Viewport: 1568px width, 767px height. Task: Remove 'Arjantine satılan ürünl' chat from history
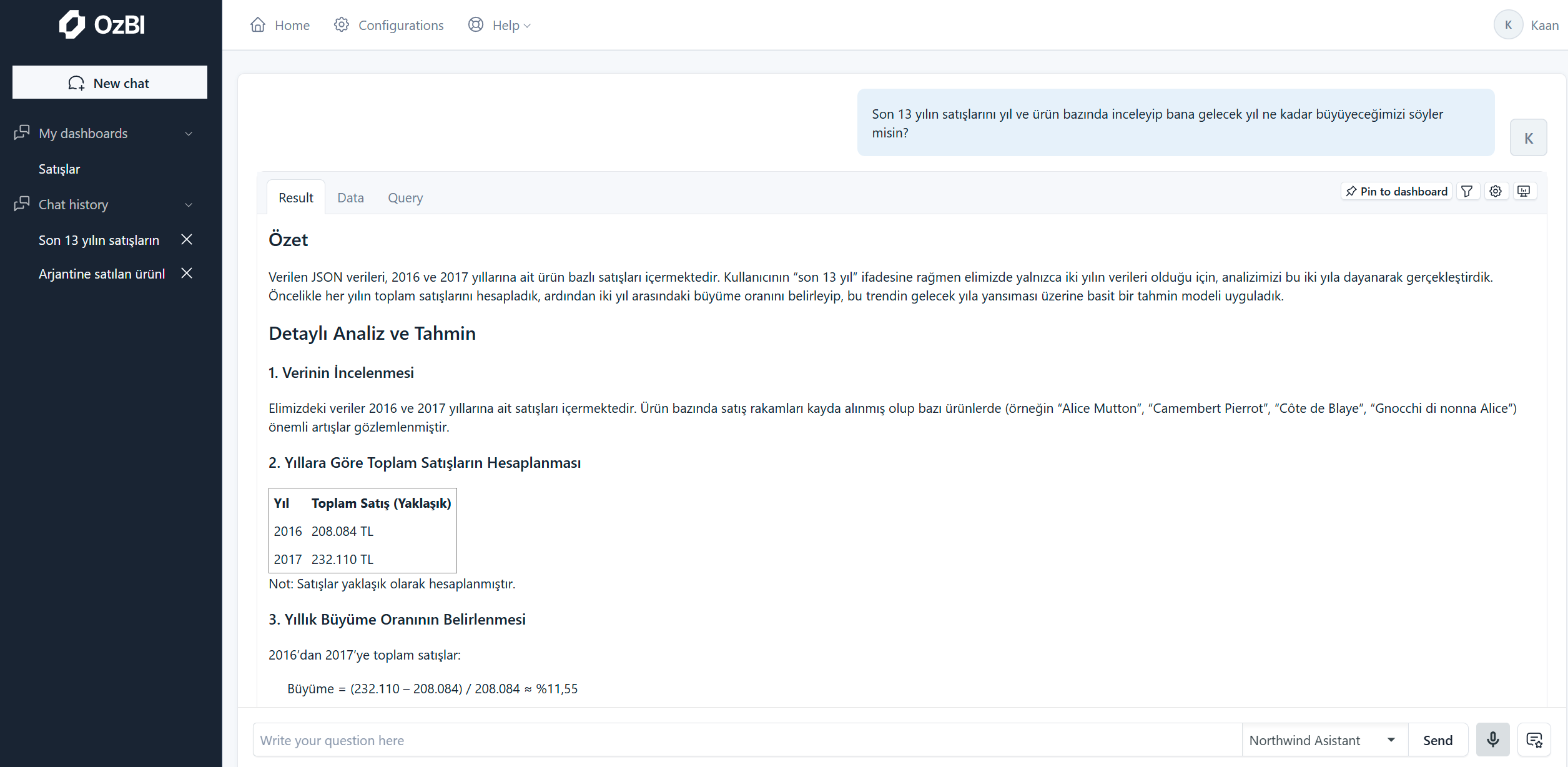click(186, 273)
